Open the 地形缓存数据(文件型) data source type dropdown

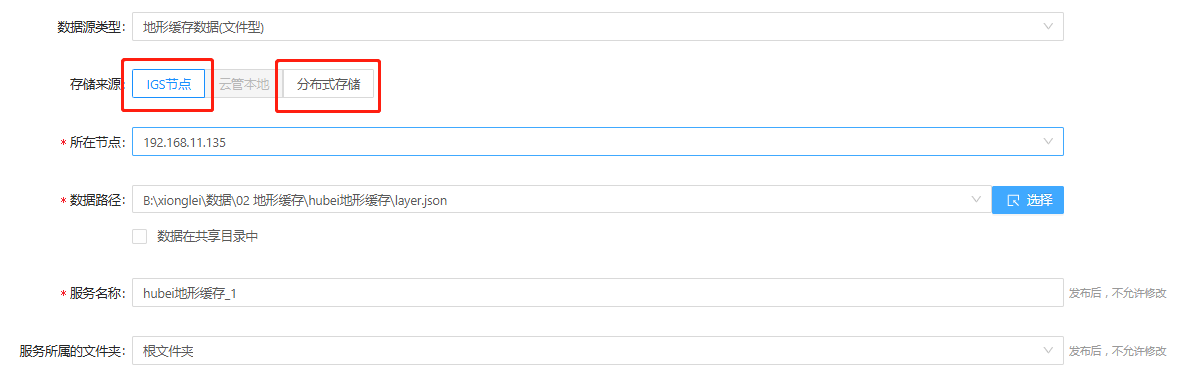pyautogui.click(x=598, y=27)
